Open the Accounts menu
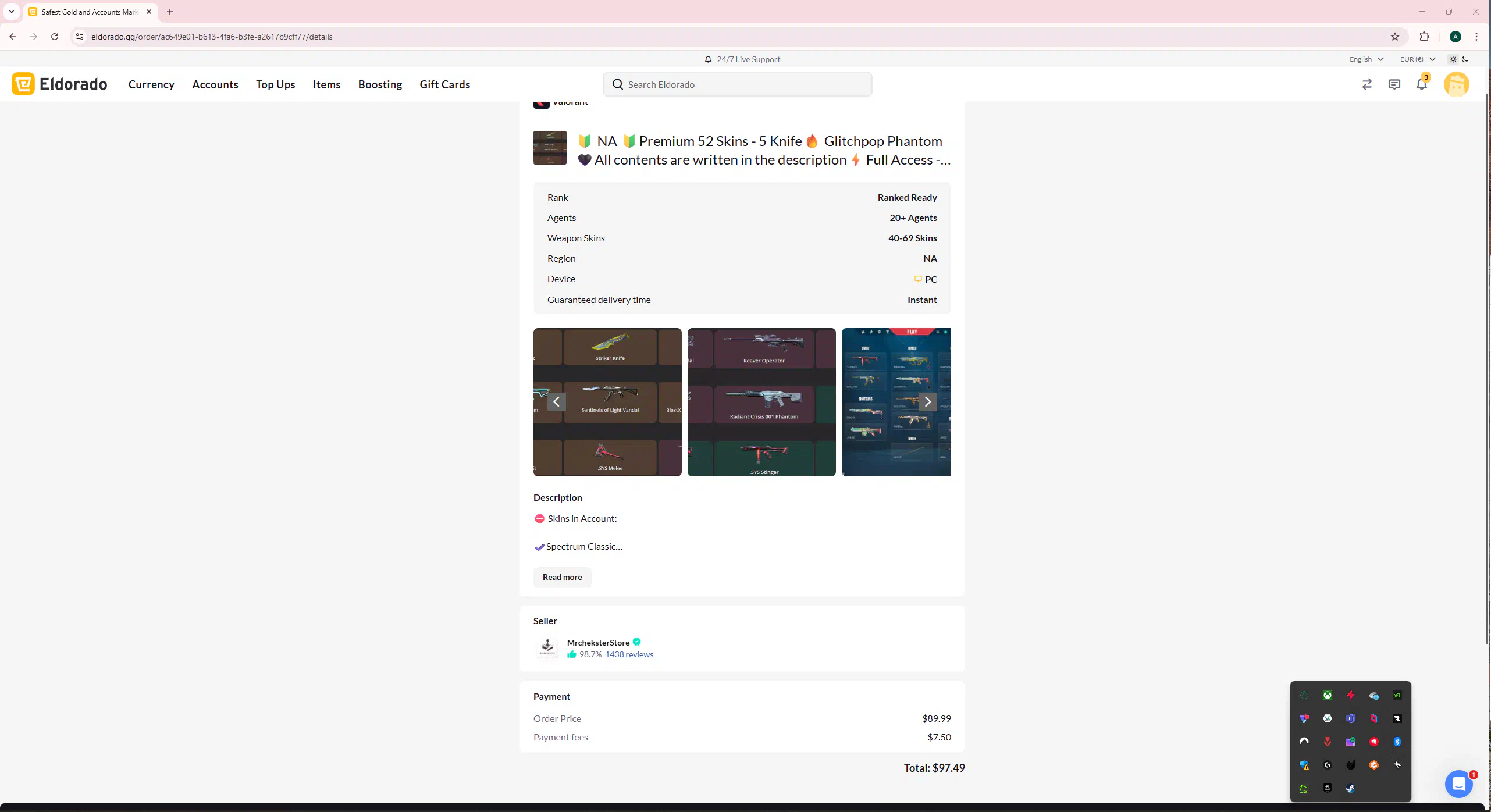Screen dimensions: 1491x812 point(215,84)
